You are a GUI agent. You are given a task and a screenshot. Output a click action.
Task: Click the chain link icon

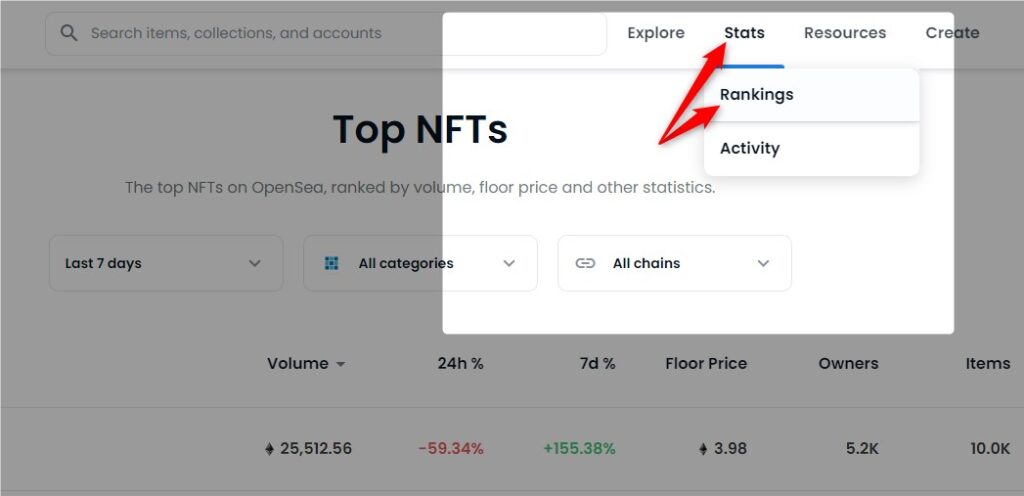585,264
